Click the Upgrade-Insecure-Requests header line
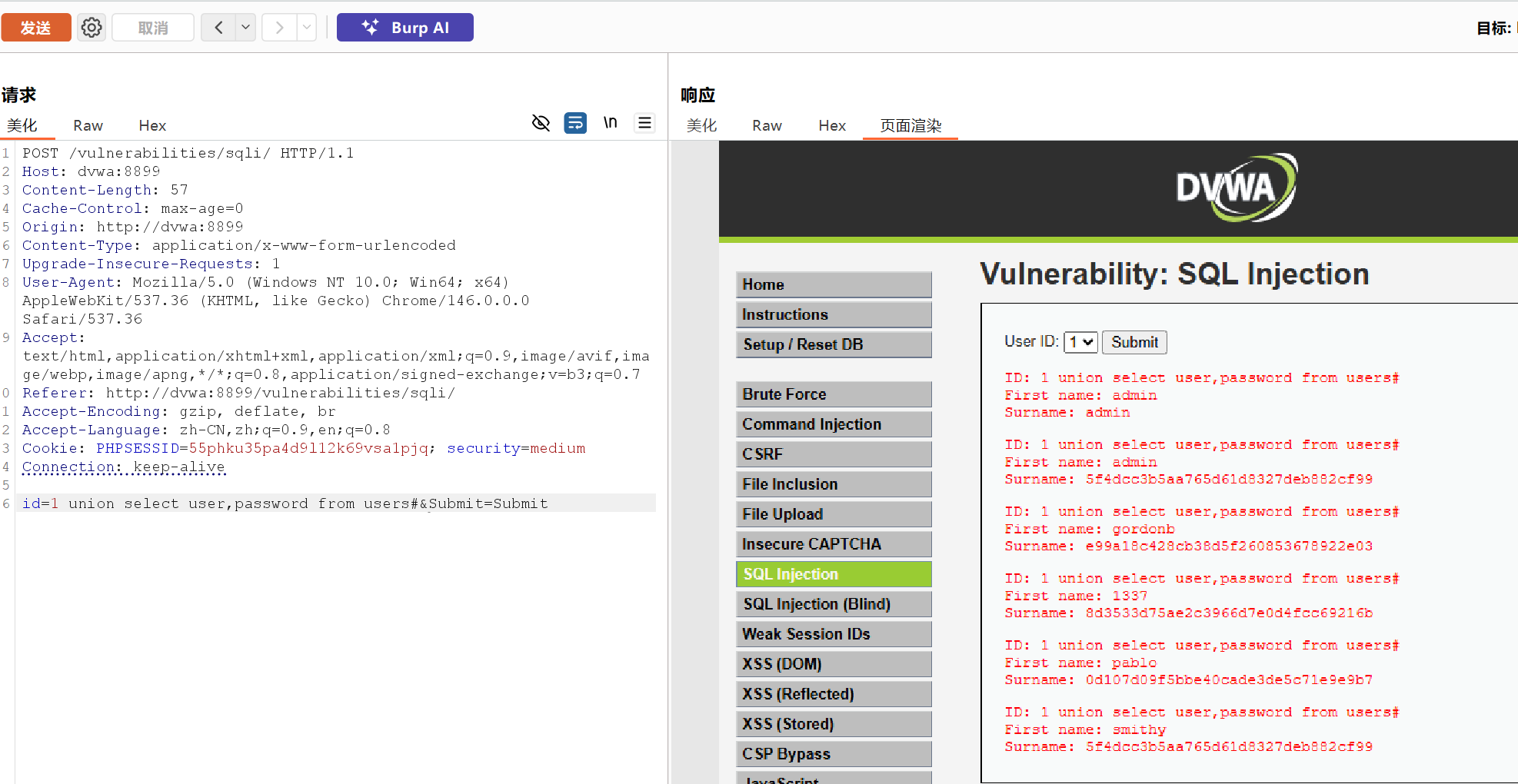The image size is (1518, 784). 151,264
